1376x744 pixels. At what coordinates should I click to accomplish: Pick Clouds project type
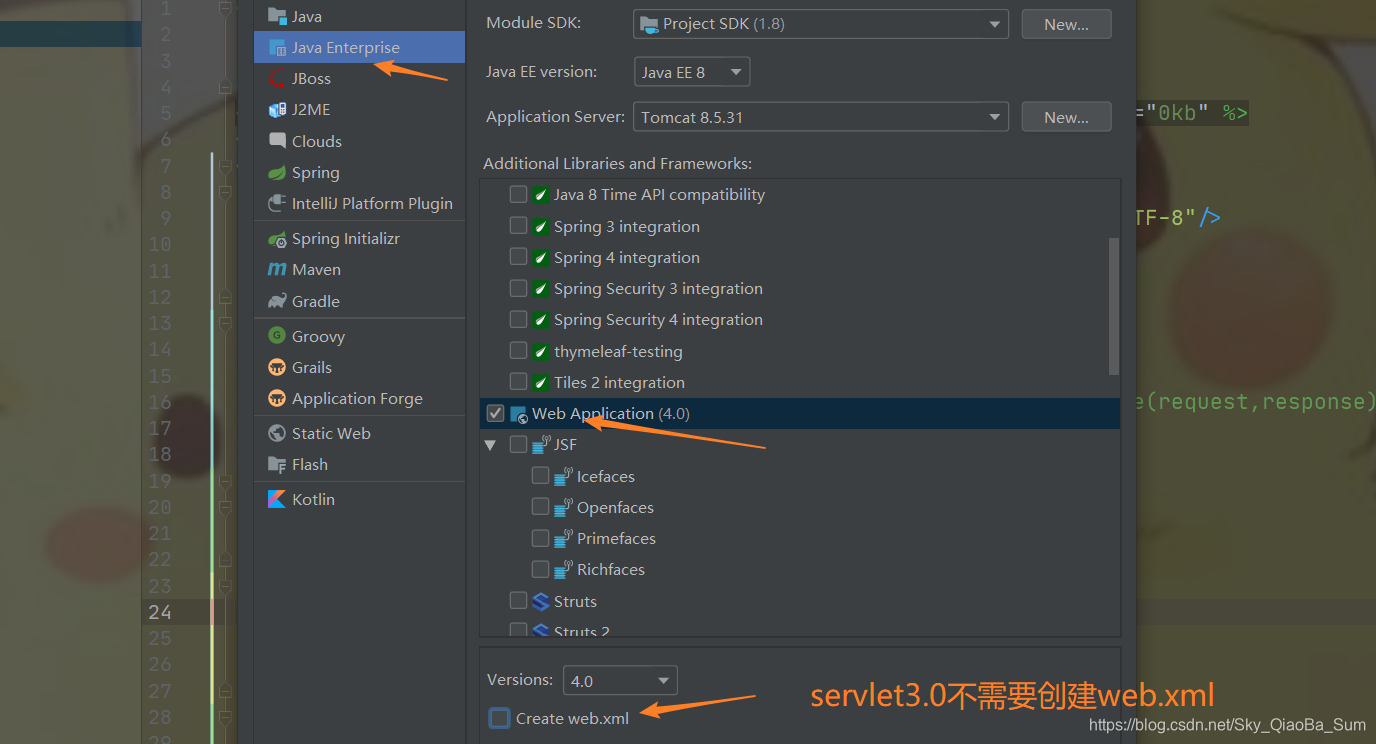click(359, 141)
